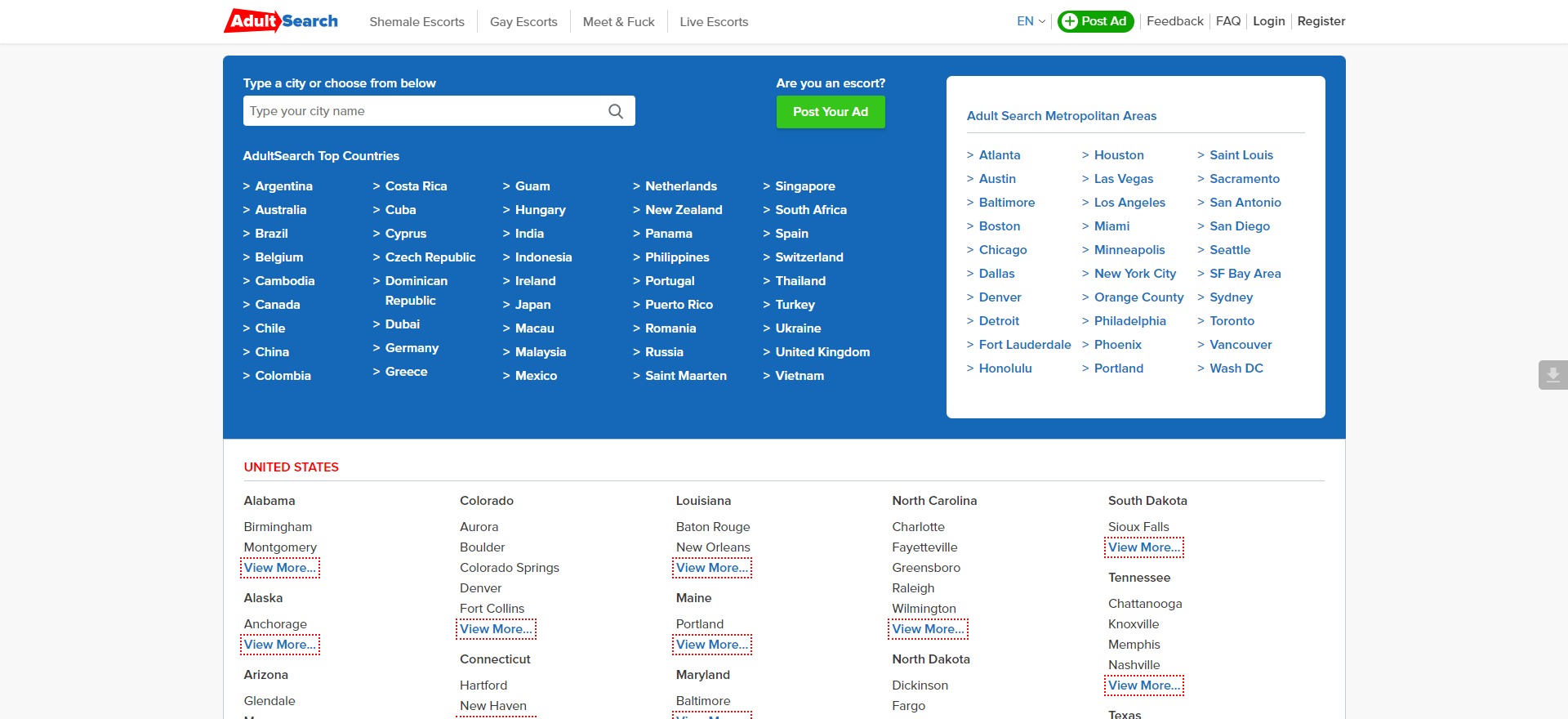The height and width of the screenshot is (719, 1568).
Task: Select New Orleans city link
Action: pos(713,547)
